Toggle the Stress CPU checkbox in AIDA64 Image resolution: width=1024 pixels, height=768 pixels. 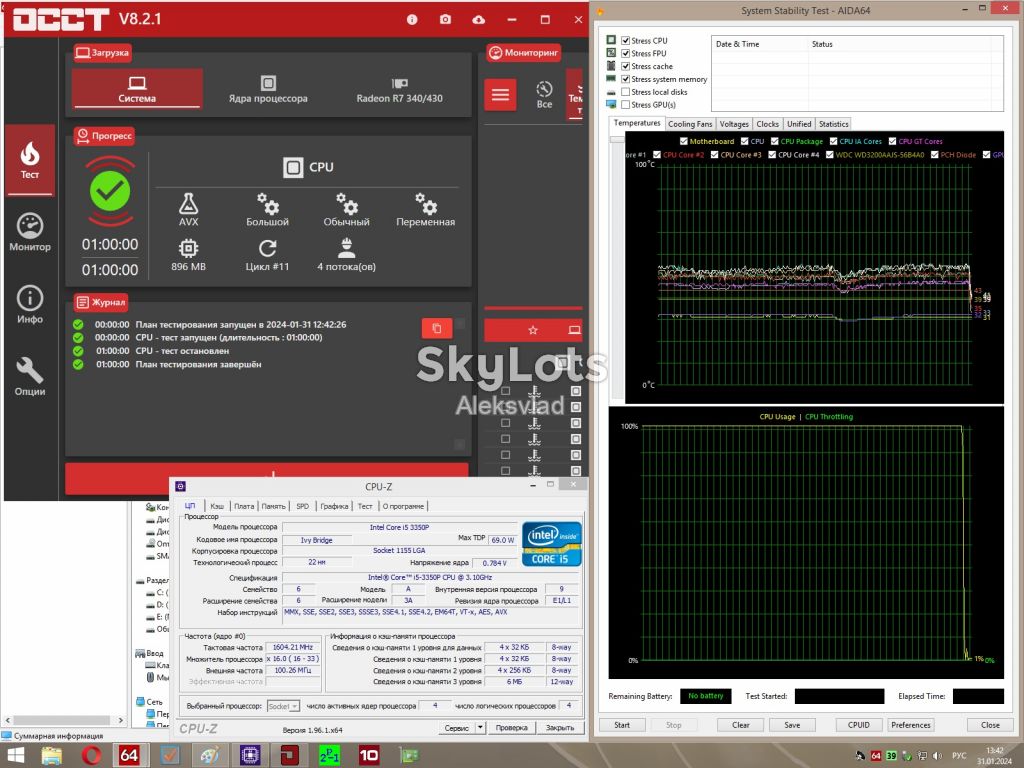point(626,40)
